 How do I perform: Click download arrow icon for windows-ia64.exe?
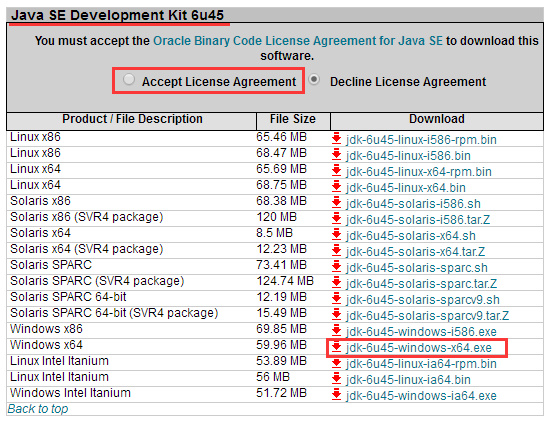(336, 394)
